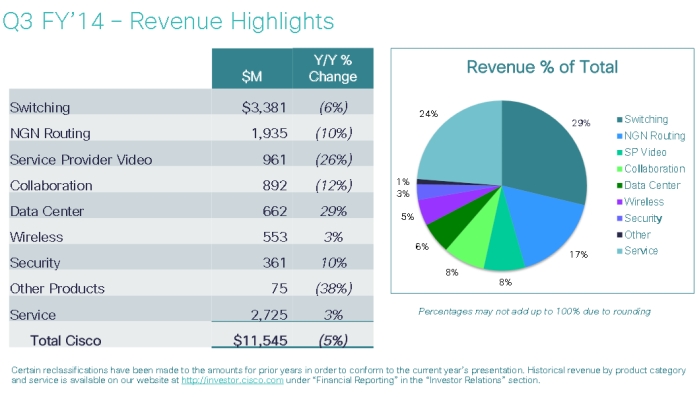Select the '(26%)' change value

pos(333,160)
